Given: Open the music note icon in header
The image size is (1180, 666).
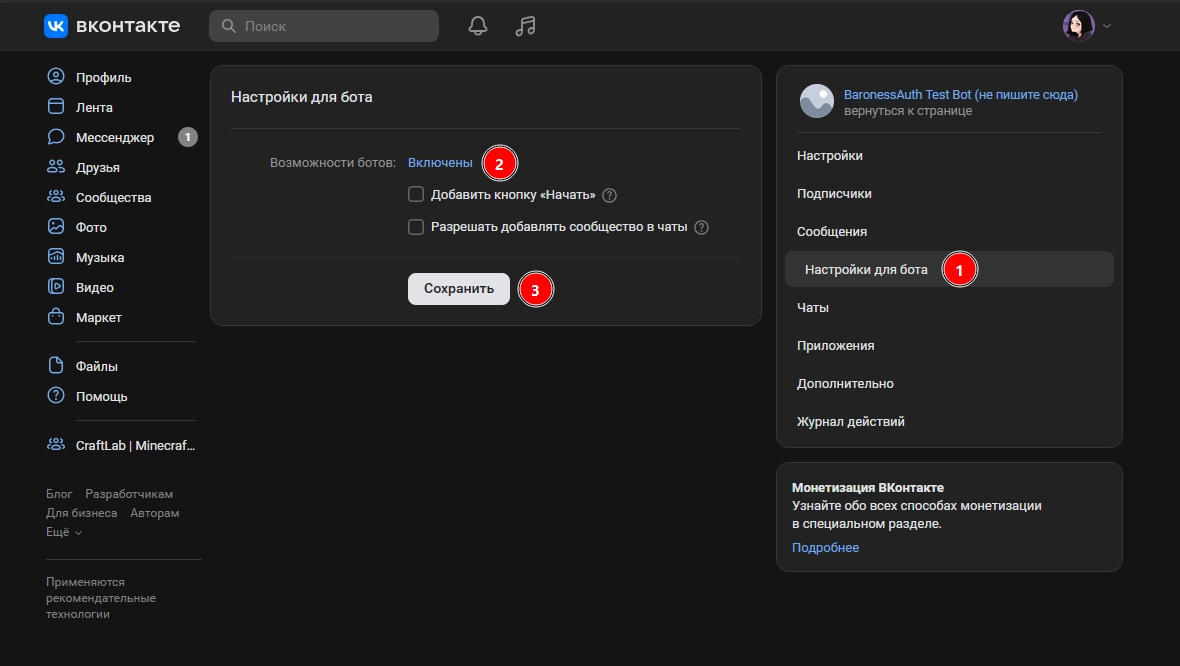Looking at the screenshot, I should [525, 26].
